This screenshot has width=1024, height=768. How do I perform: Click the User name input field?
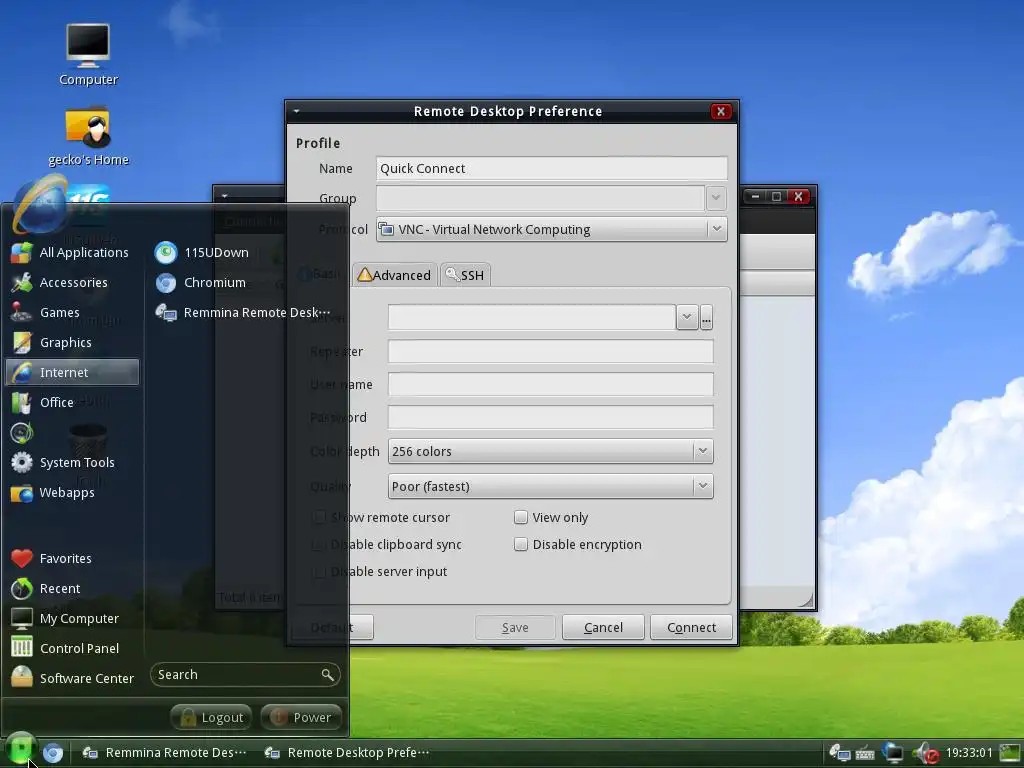pos(551,384)
